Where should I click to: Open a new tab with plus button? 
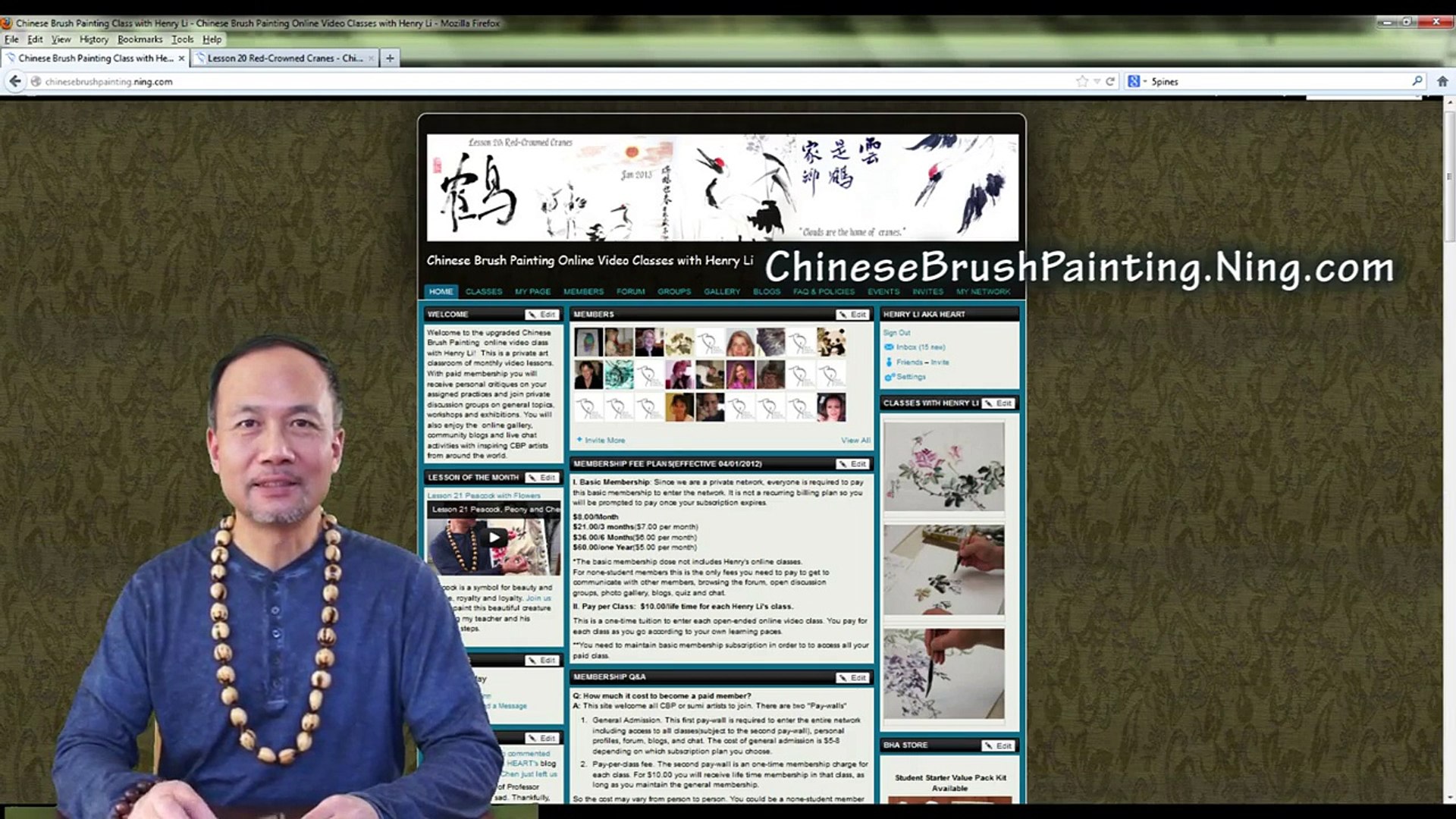390,58
